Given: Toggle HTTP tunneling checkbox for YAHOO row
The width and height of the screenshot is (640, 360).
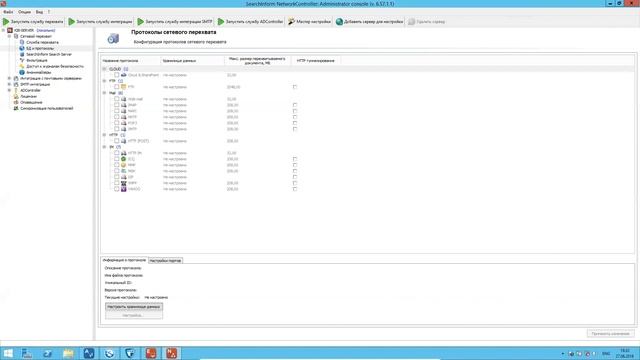Looking at the screenshot, I should point(295,189).
